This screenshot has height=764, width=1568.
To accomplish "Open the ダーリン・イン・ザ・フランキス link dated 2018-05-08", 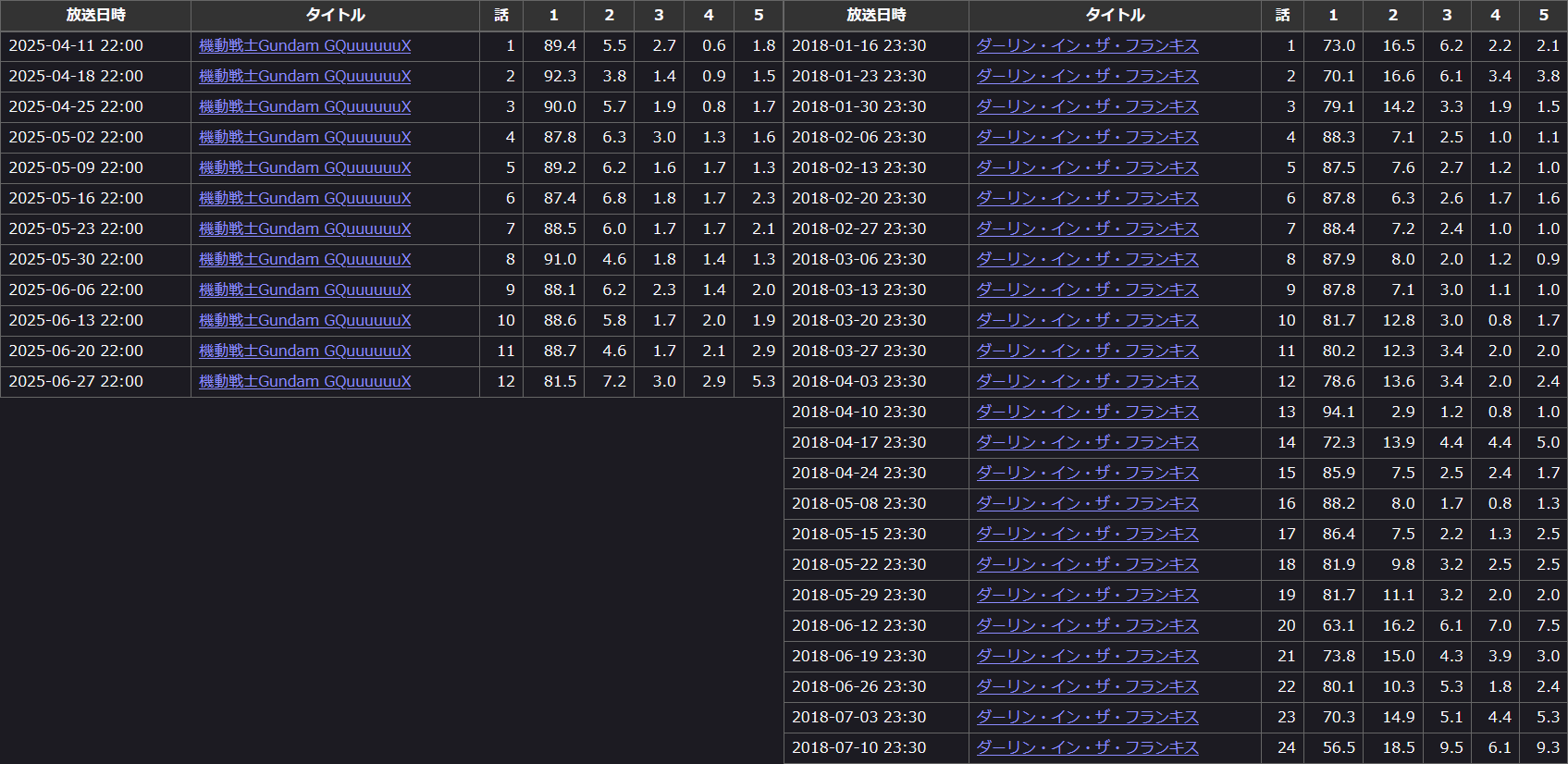I will 1087,503.
